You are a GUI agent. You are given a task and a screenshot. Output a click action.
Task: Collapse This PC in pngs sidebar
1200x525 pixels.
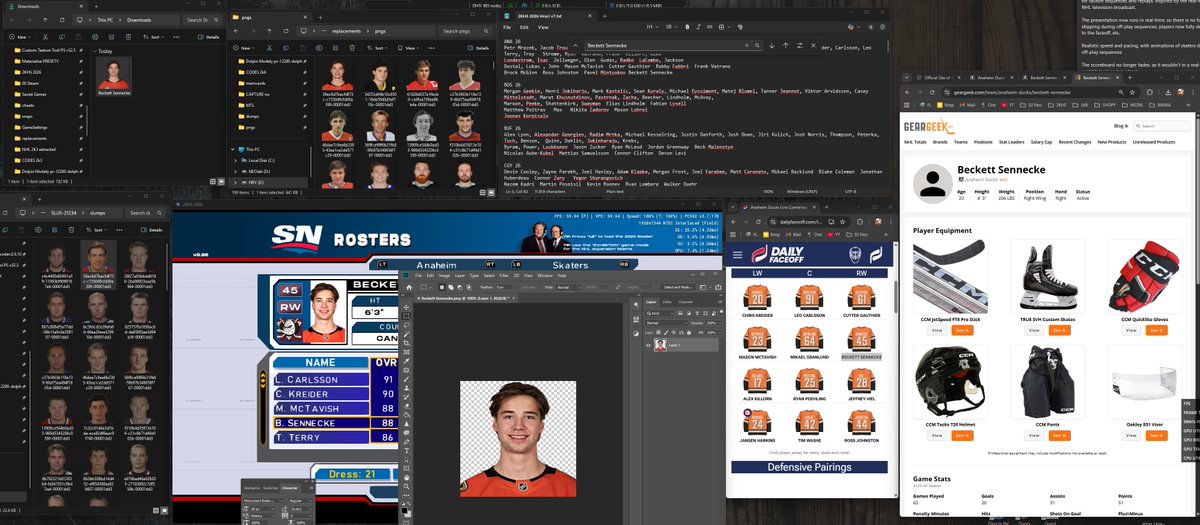(232, 149)
